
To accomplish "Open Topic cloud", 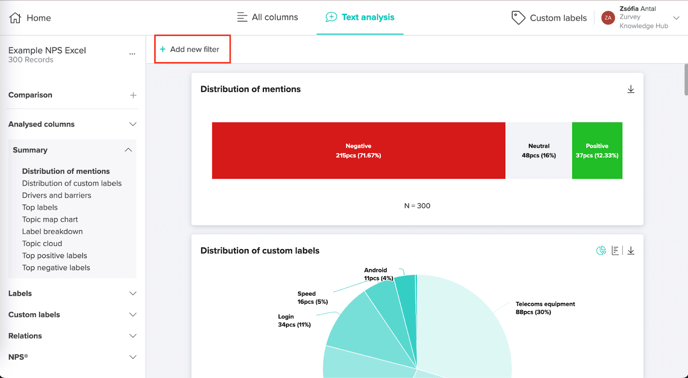I will [42, 244].
